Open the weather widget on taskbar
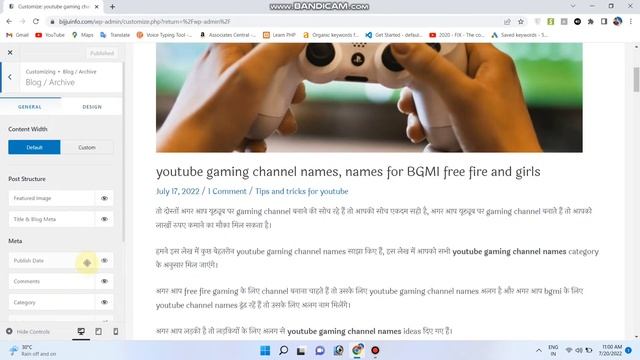This screenshot has height=360, width=640. 33,350
